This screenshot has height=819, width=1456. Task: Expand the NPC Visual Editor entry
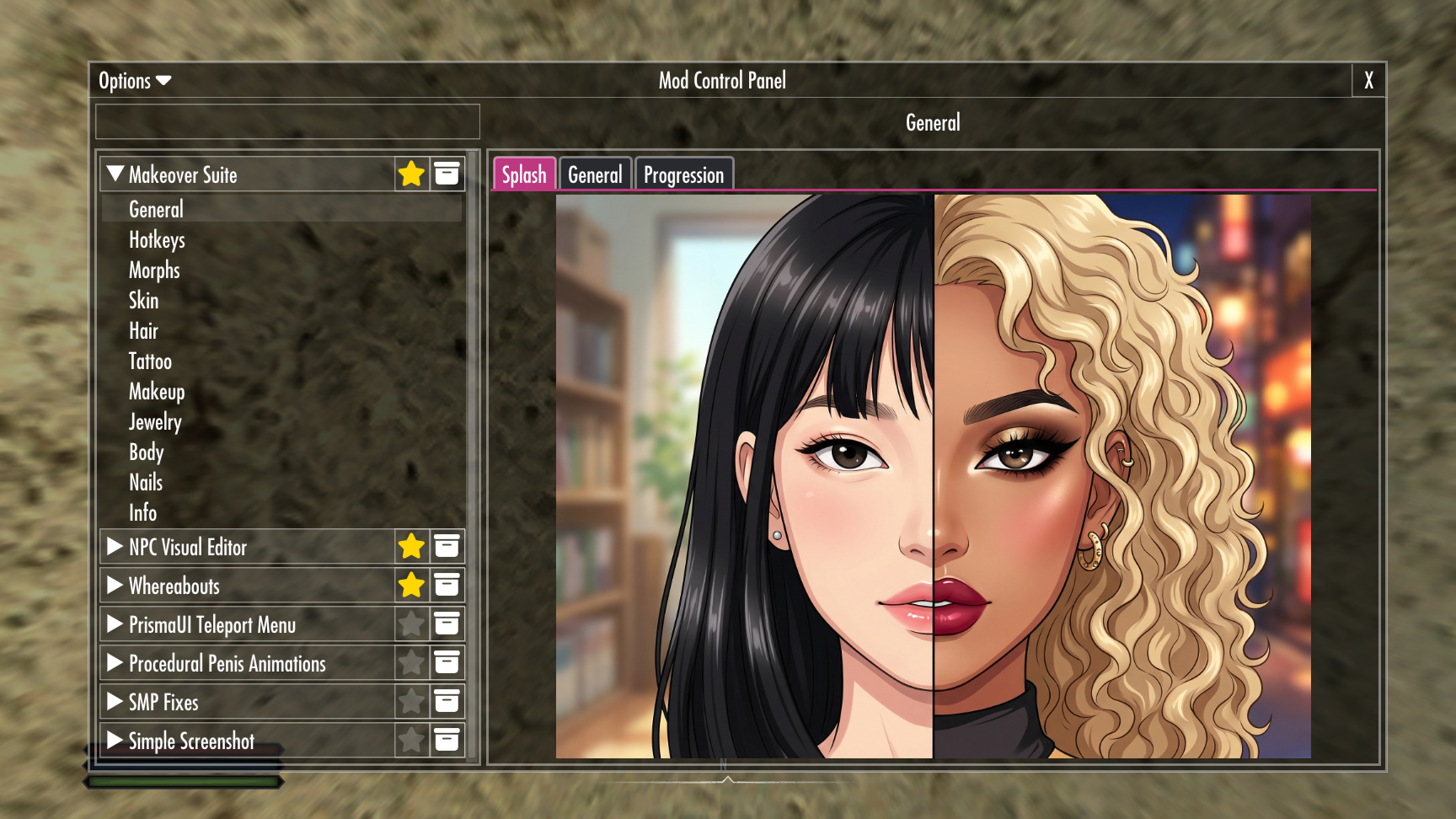[115, 546]
